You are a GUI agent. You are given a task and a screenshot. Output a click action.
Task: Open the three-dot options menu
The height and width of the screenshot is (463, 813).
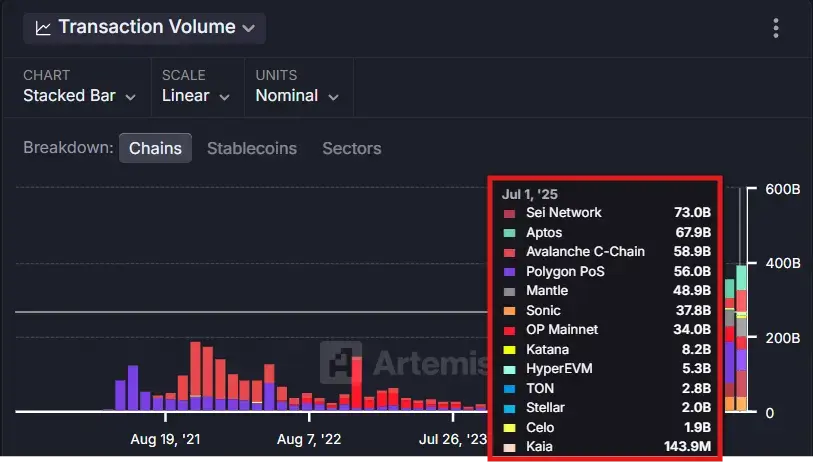776,28
